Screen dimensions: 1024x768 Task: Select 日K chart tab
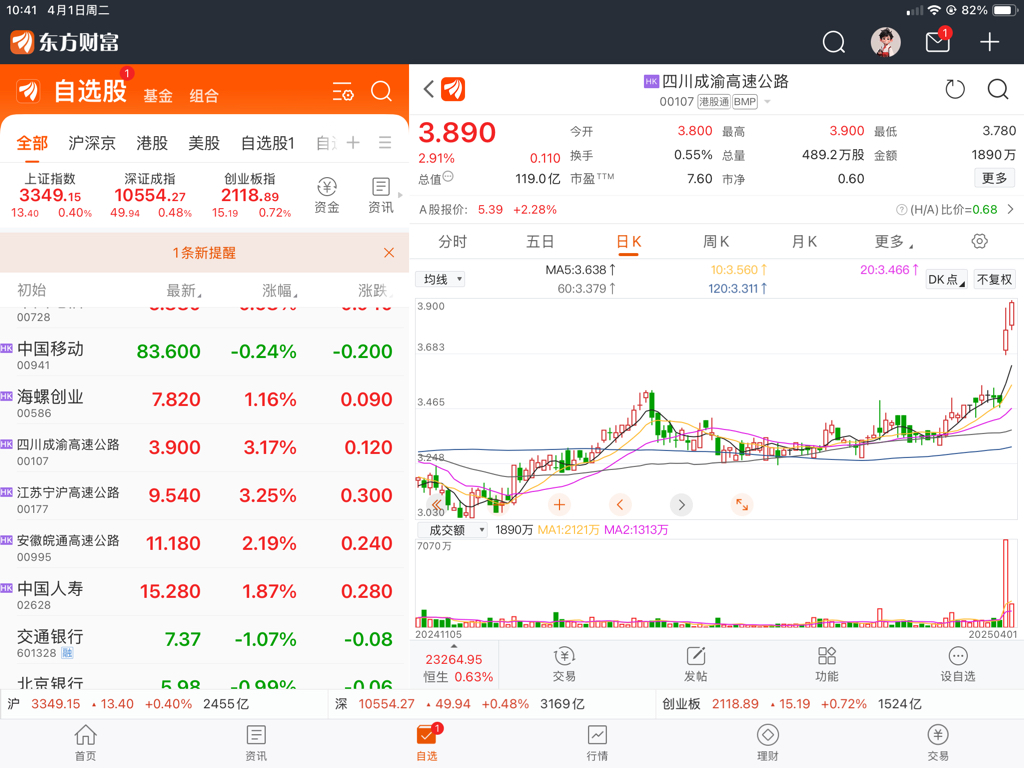[628, 242]
